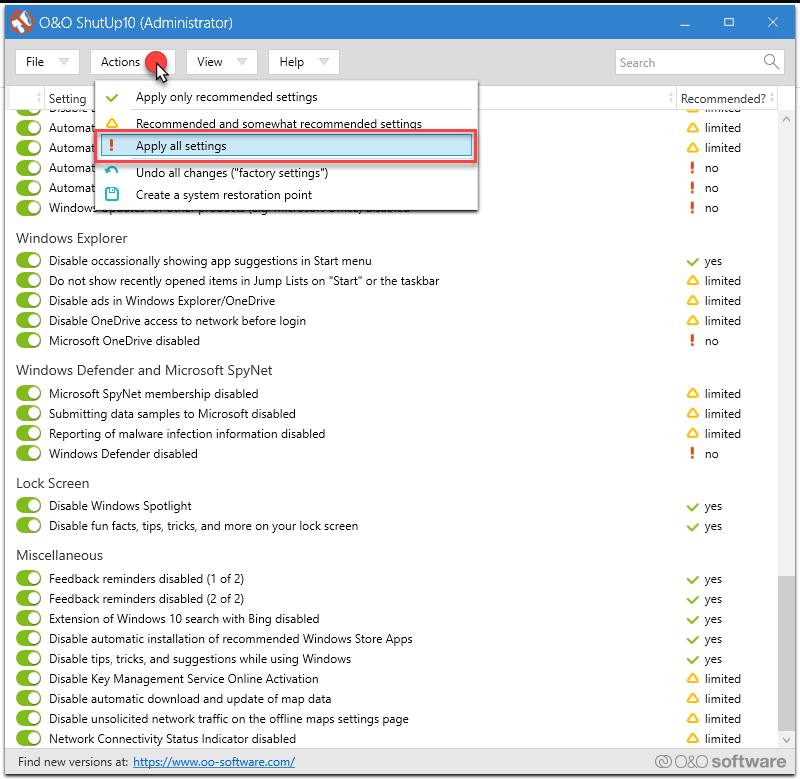The image size is (800, 779).
Task: Toggle Network Connectivity Status Indicator disabled
Action: coord(29,738)
